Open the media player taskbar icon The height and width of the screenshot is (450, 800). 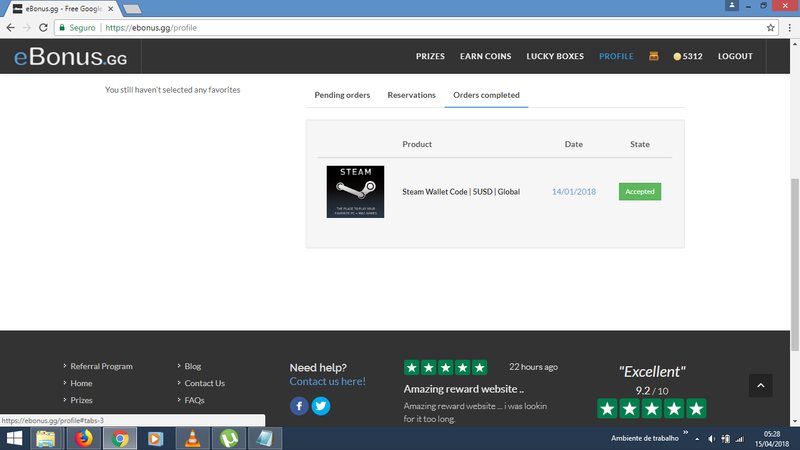[156, 439]
